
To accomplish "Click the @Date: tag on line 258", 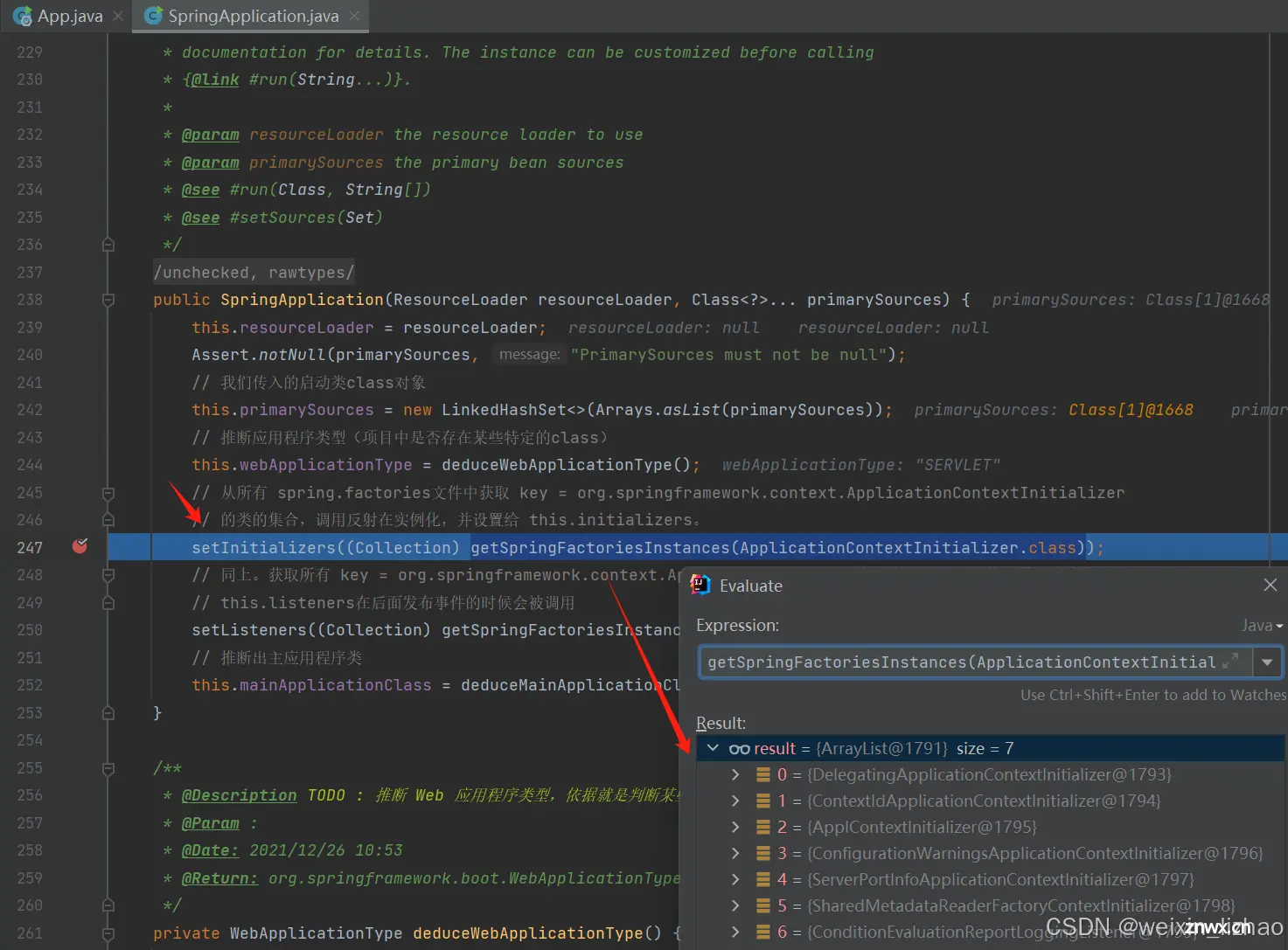I will tap(210, 850).
